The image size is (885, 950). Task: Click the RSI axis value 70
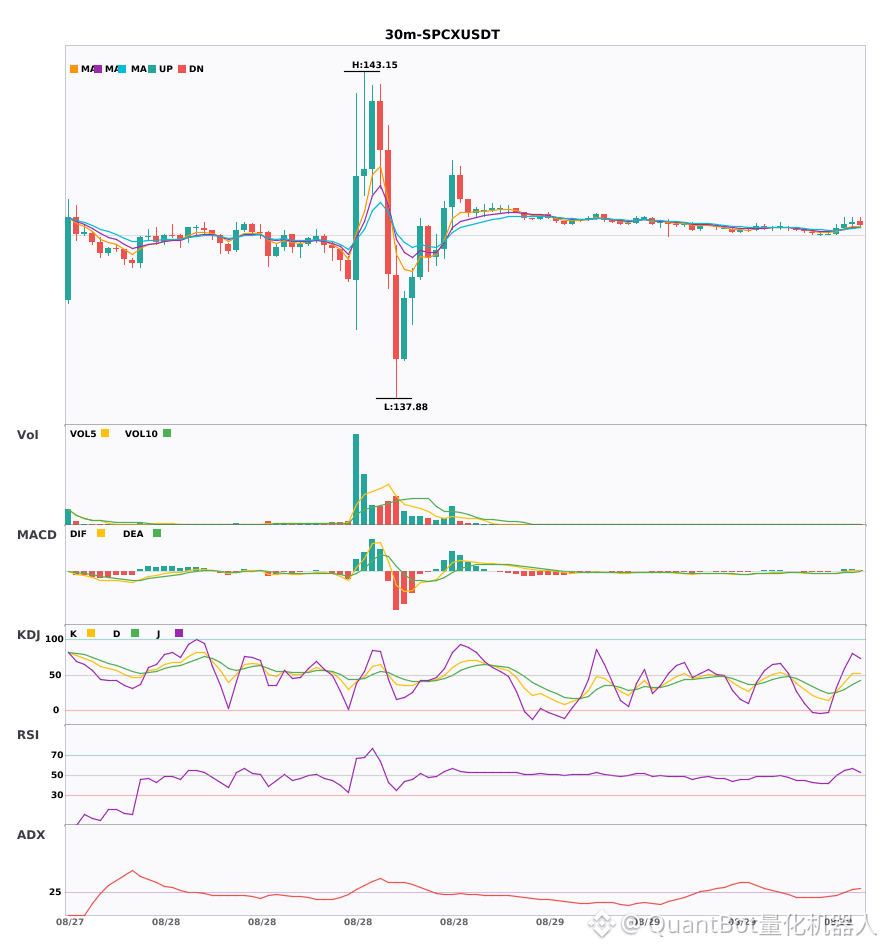[x=57, y=755]
